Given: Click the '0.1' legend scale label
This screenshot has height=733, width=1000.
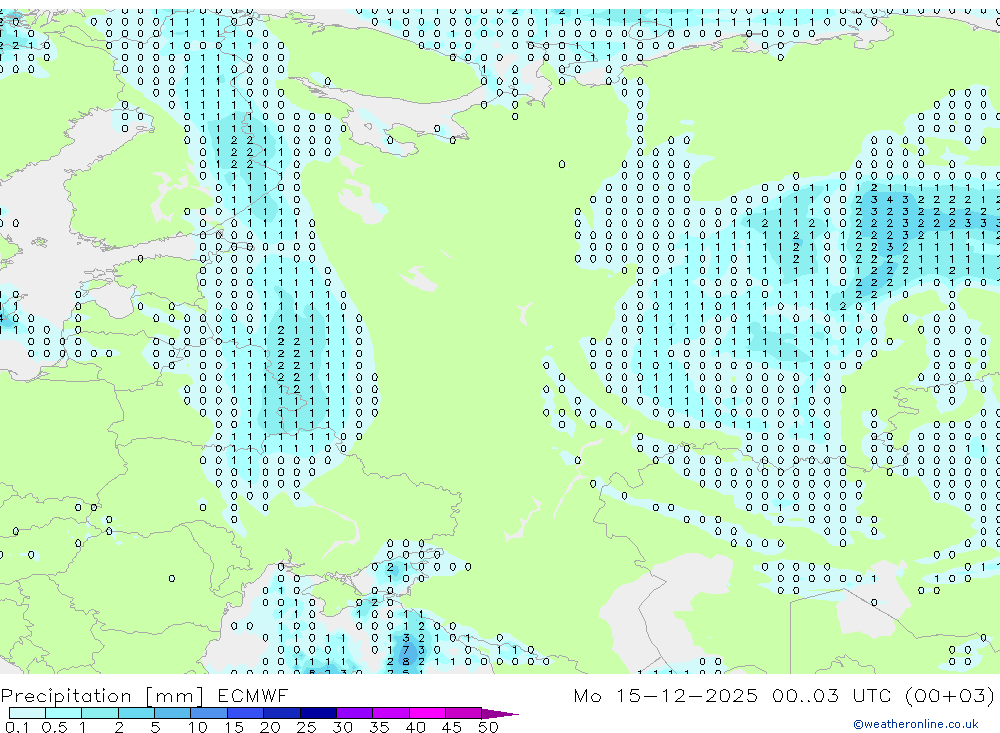Looking at the screenshot, I should point(17,727).
